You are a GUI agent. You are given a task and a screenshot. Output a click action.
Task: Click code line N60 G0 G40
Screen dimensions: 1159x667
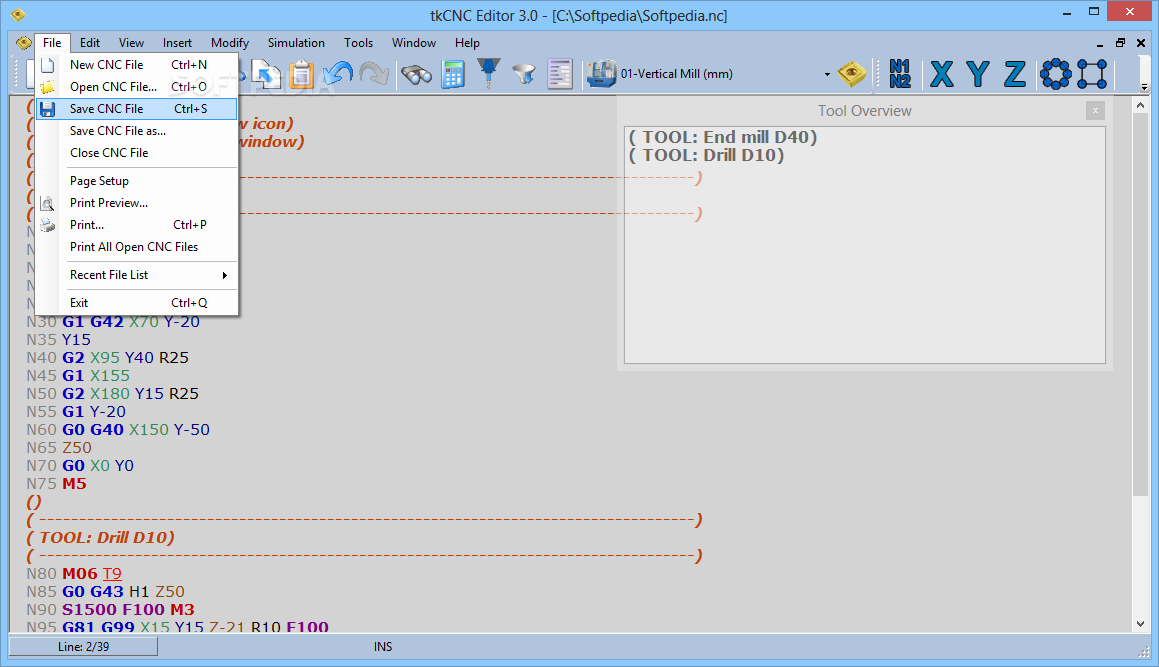tap(118, 430)
